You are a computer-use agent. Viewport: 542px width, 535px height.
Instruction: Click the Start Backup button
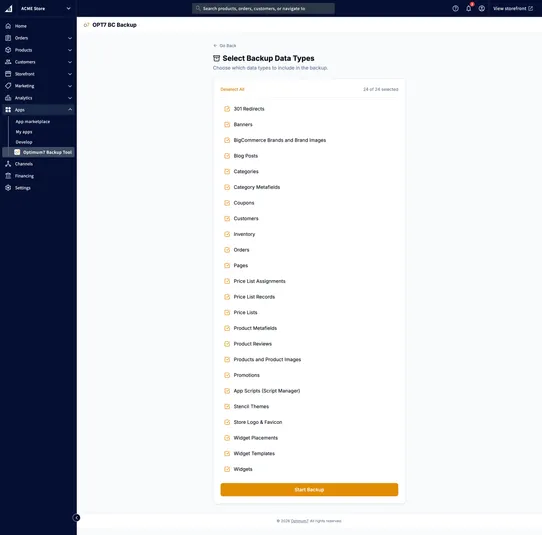click(309, 489)
